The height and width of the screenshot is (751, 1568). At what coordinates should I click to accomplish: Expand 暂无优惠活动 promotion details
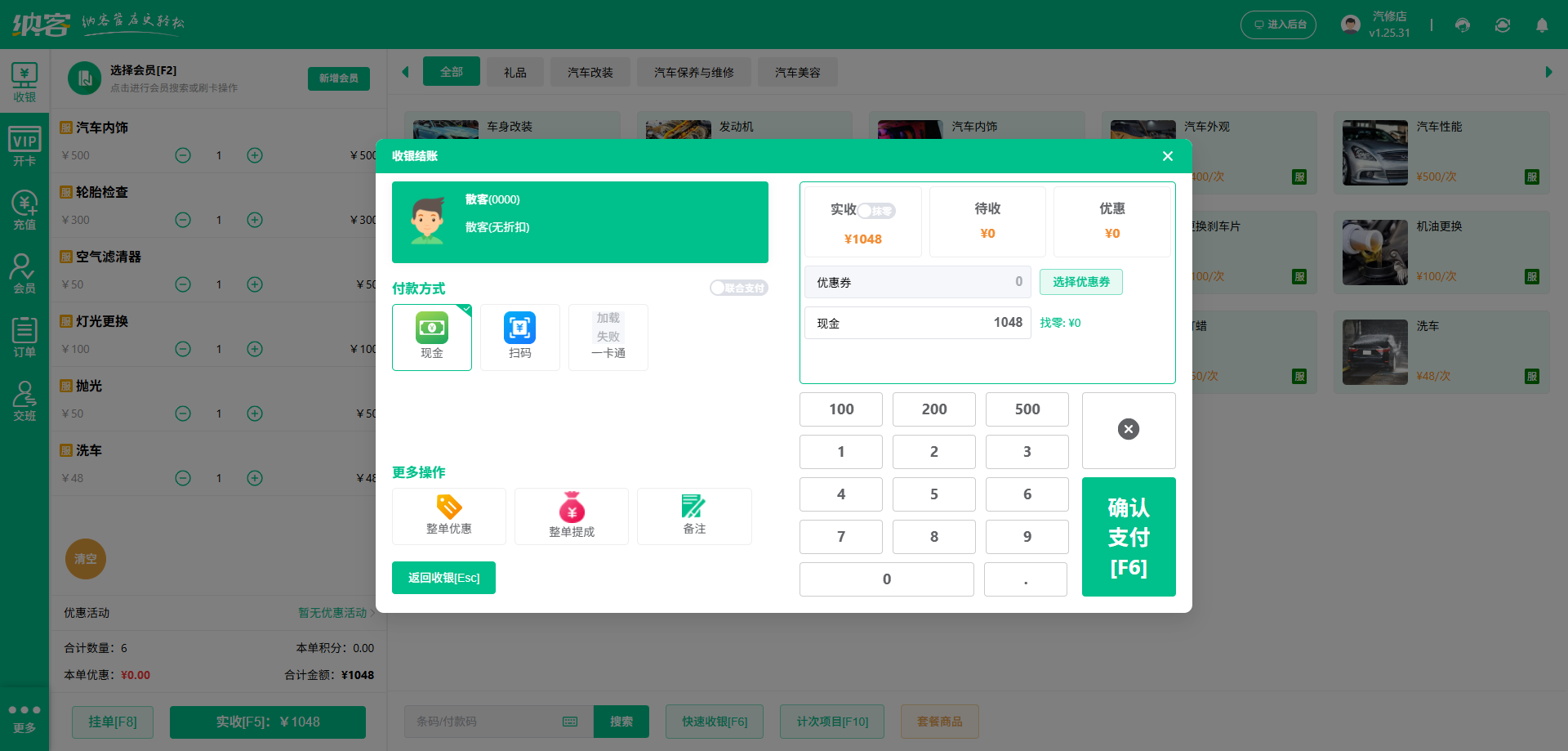tap(334, 613)
